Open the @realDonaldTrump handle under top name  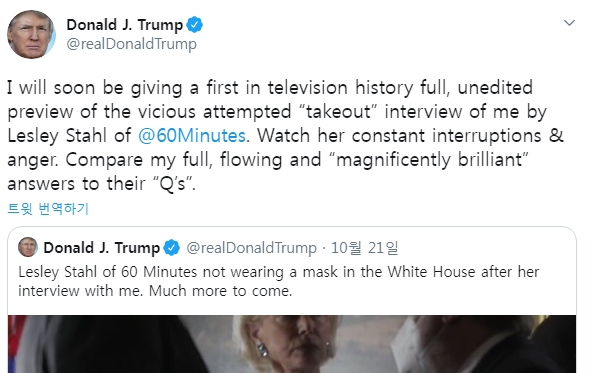tap(132, 44)
